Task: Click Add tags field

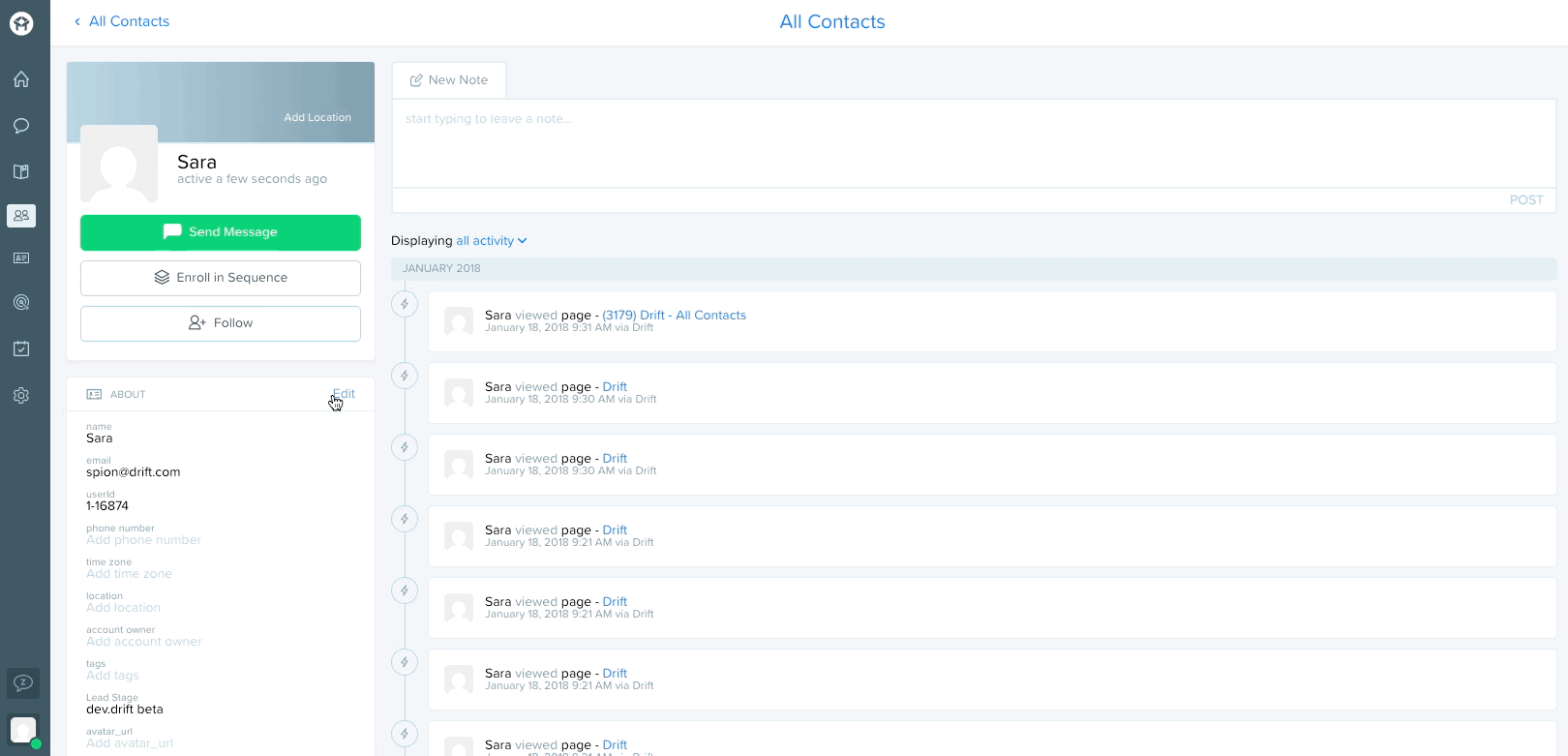Action: coord(112,676)
